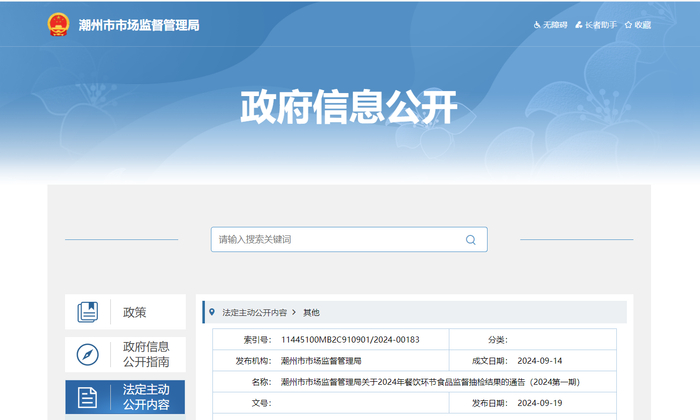Click the 名称 label cell

(x=261, y=382)
